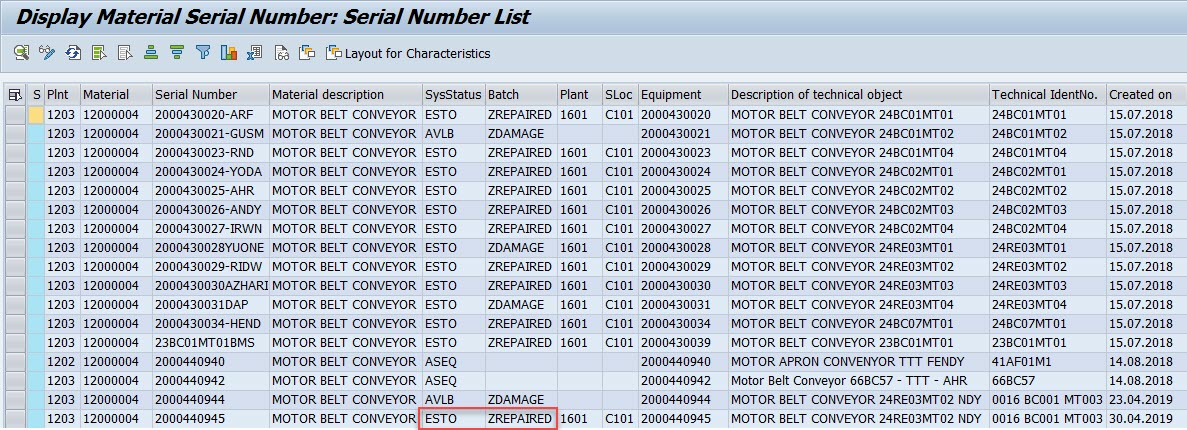Select row selector for serial 2000430028YUONE
1187x430 pixels.
[x=15, y=248]
